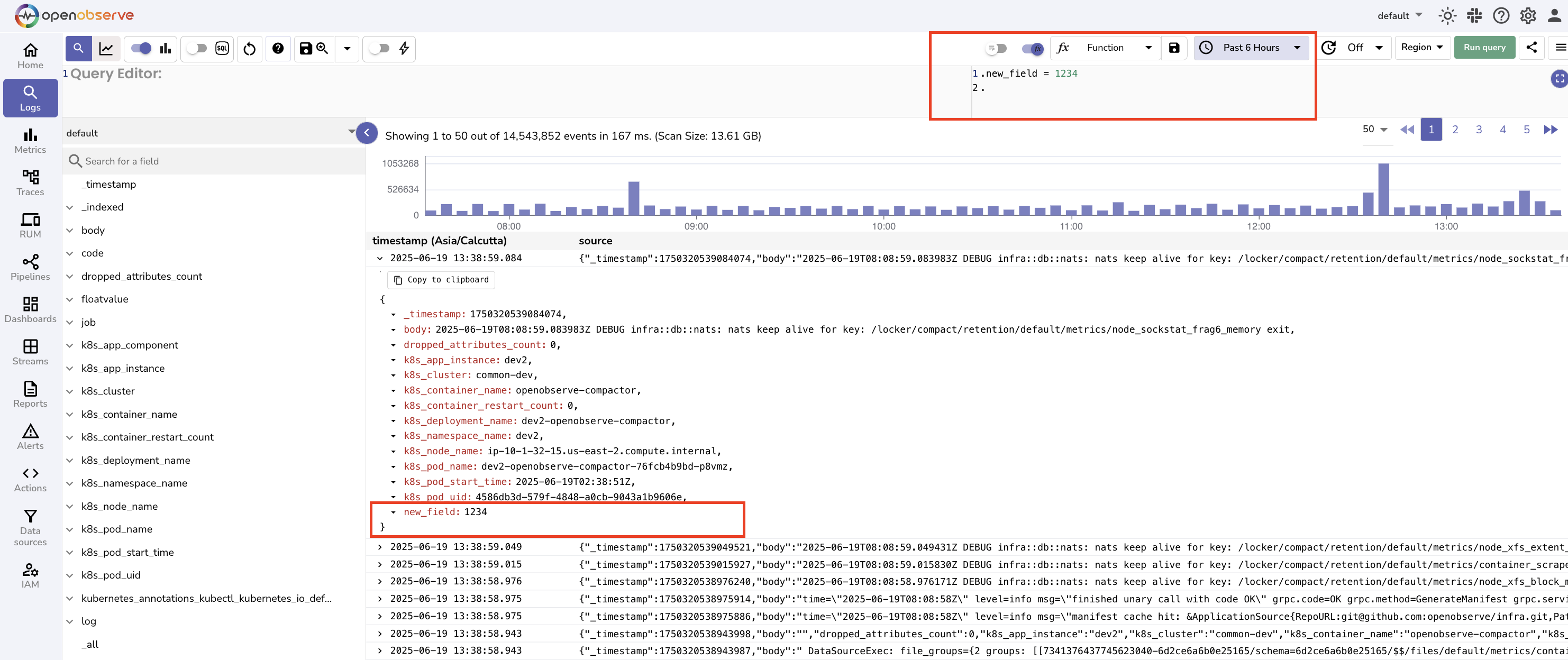Expand the 13:38:59.049 log row
The image size is (1568, 660).
(x=379, y=547)
